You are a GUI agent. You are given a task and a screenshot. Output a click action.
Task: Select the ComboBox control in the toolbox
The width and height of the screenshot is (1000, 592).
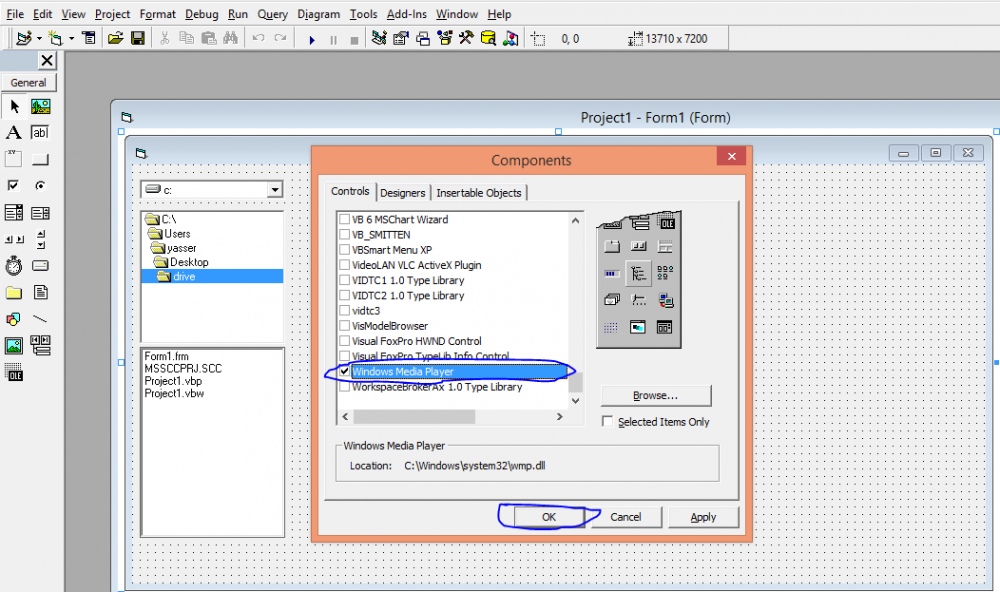pos(14,212)
